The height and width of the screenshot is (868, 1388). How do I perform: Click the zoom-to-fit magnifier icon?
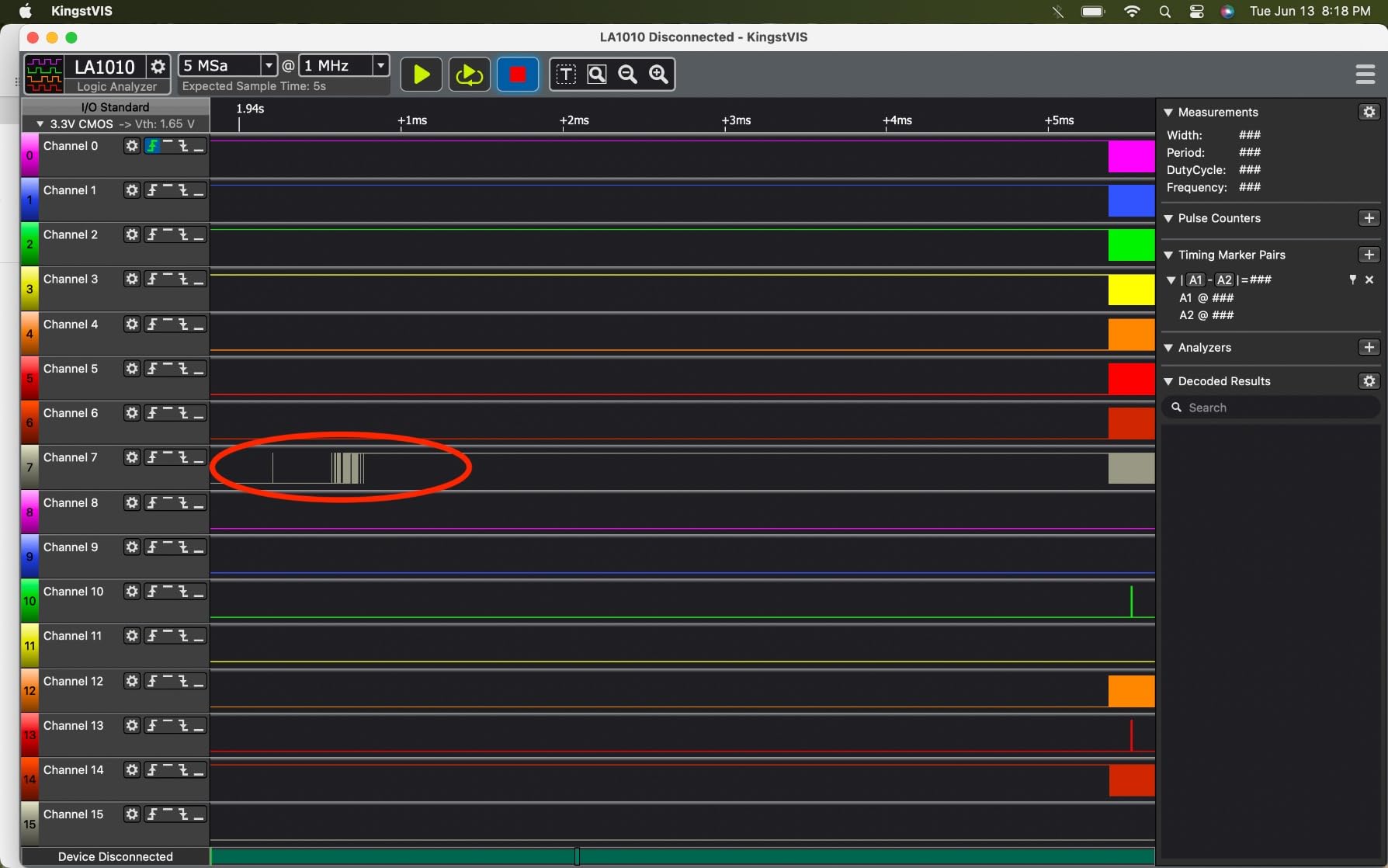tap(597, 75)
